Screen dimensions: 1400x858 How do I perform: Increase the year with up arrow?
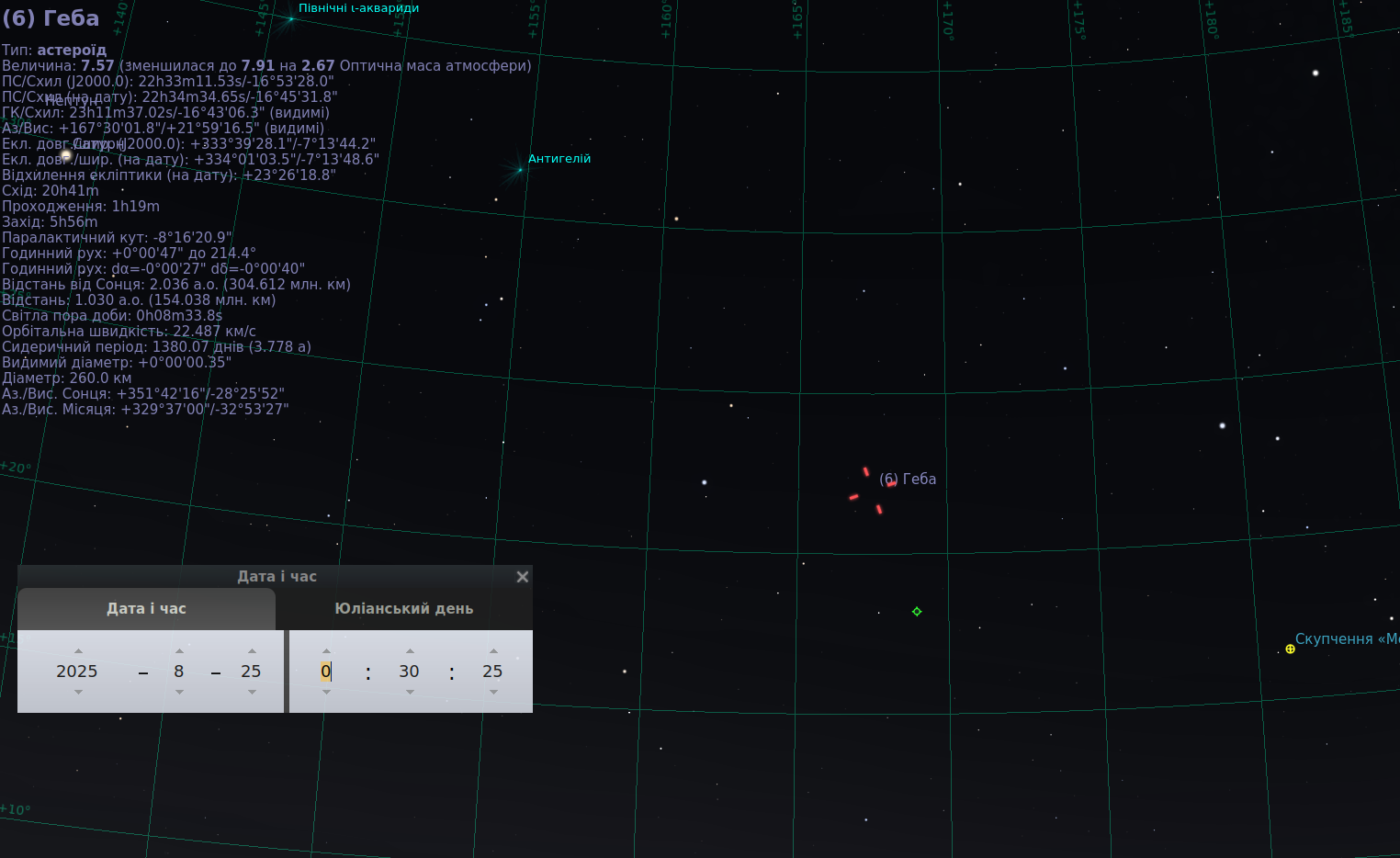point(78,650)
